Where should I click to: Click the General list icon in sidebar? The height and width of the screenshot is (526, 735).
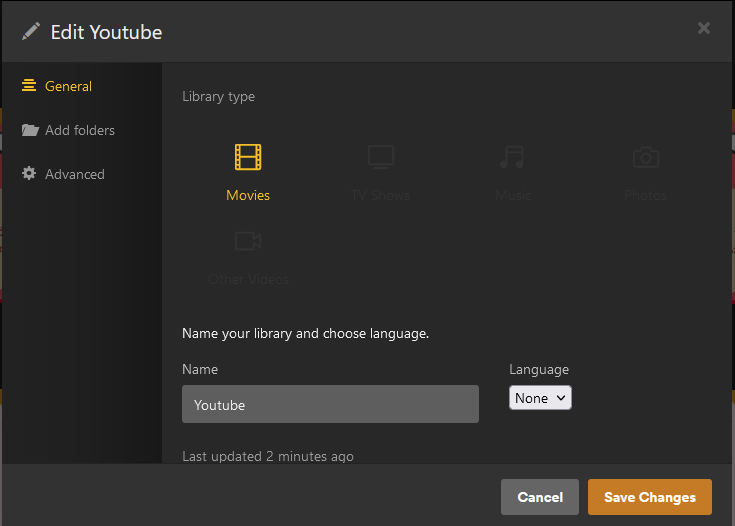pos(29,86)
